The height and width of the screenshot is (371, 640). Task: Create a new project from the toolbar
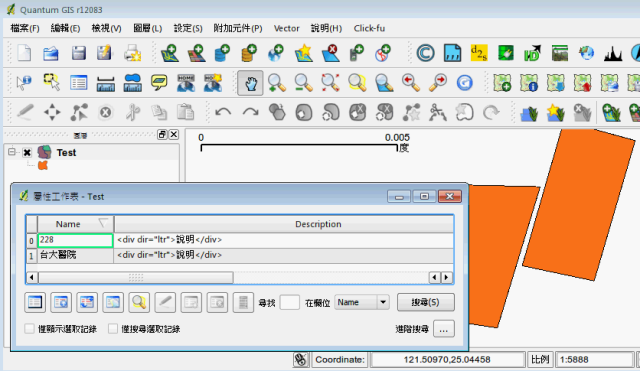point(24,53)
